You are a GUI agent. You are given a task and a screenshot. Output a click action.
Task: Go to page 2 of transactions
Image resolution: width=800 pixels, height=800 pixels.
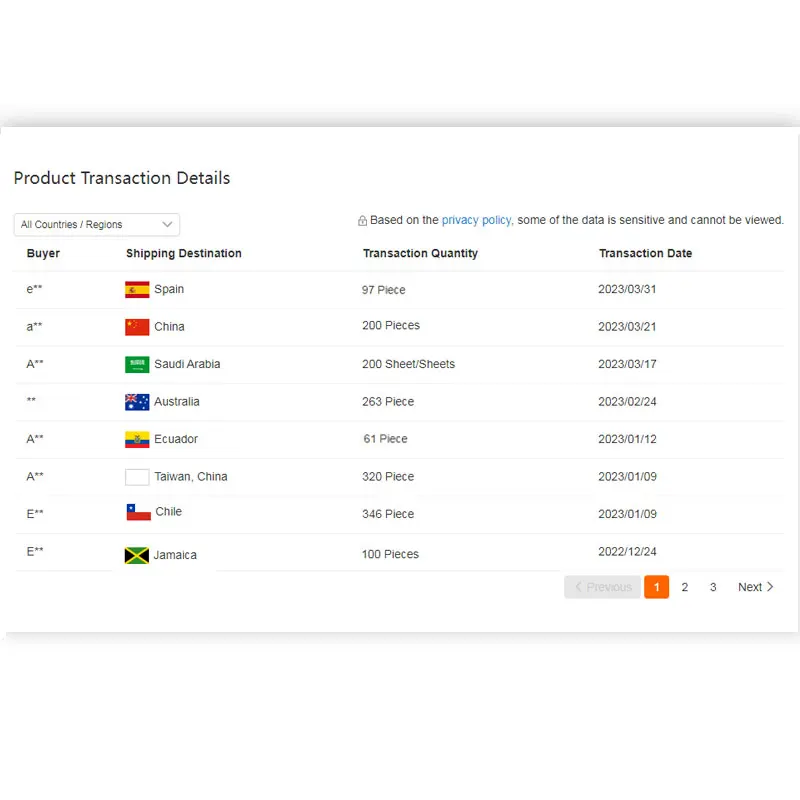(x=685, y=587)
